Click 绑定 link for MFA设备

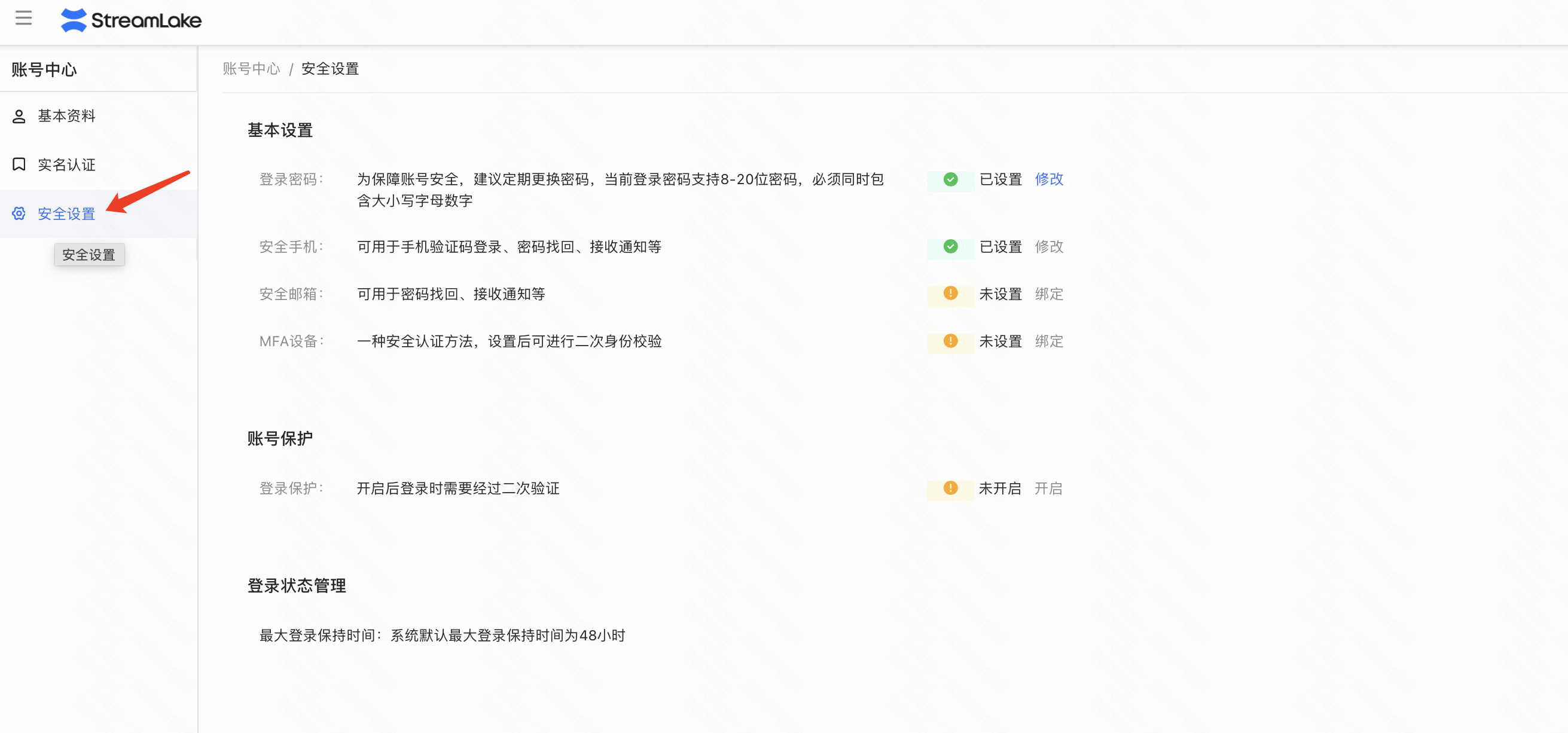pyautogui.click(x=1049, y=341)
